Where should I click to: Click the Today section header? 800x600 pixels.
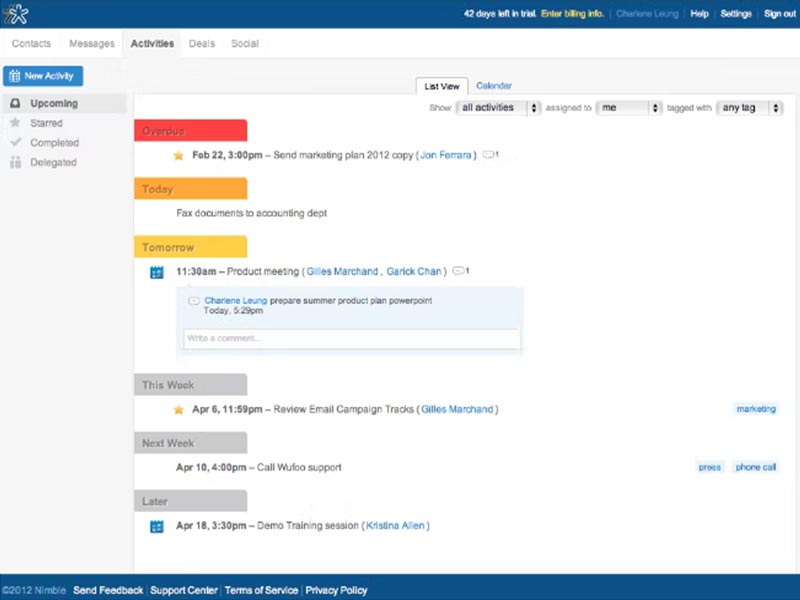[x=191, y=189]
